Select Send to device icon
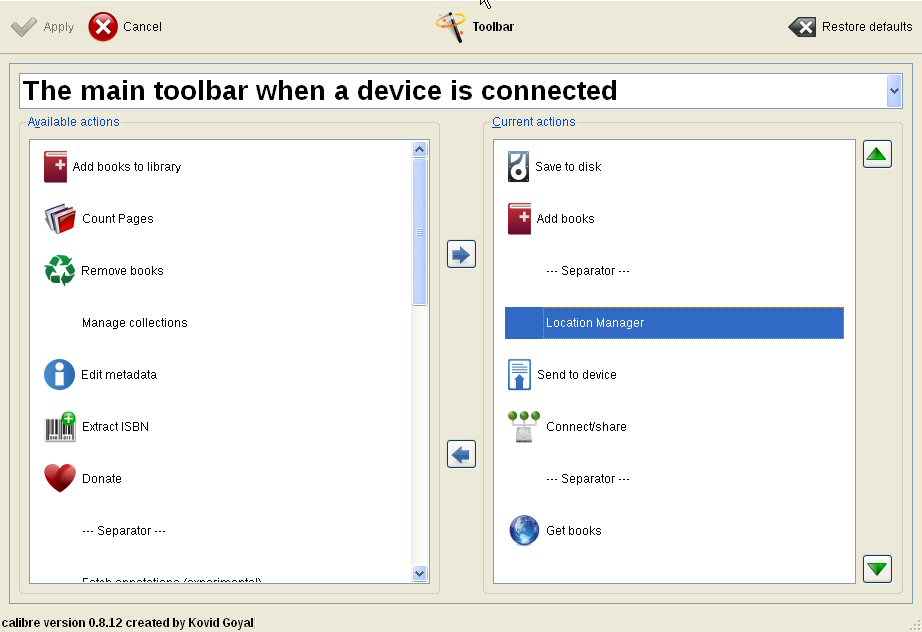 click(x=519, y=374)
